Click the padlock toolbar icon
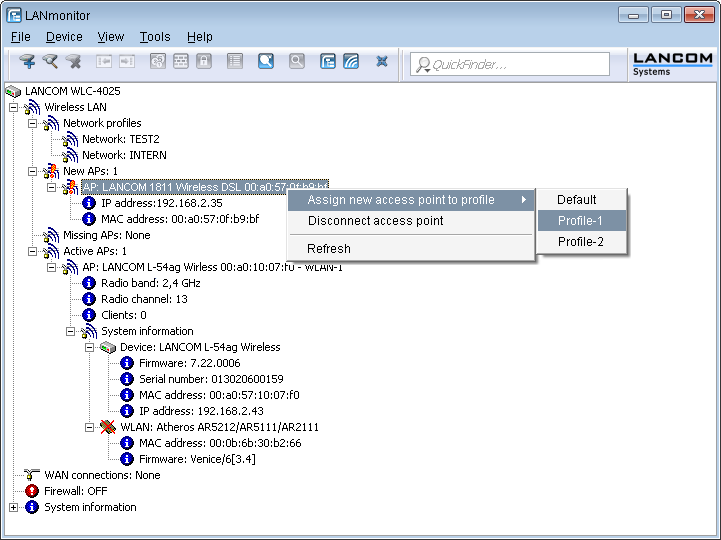 204,62
